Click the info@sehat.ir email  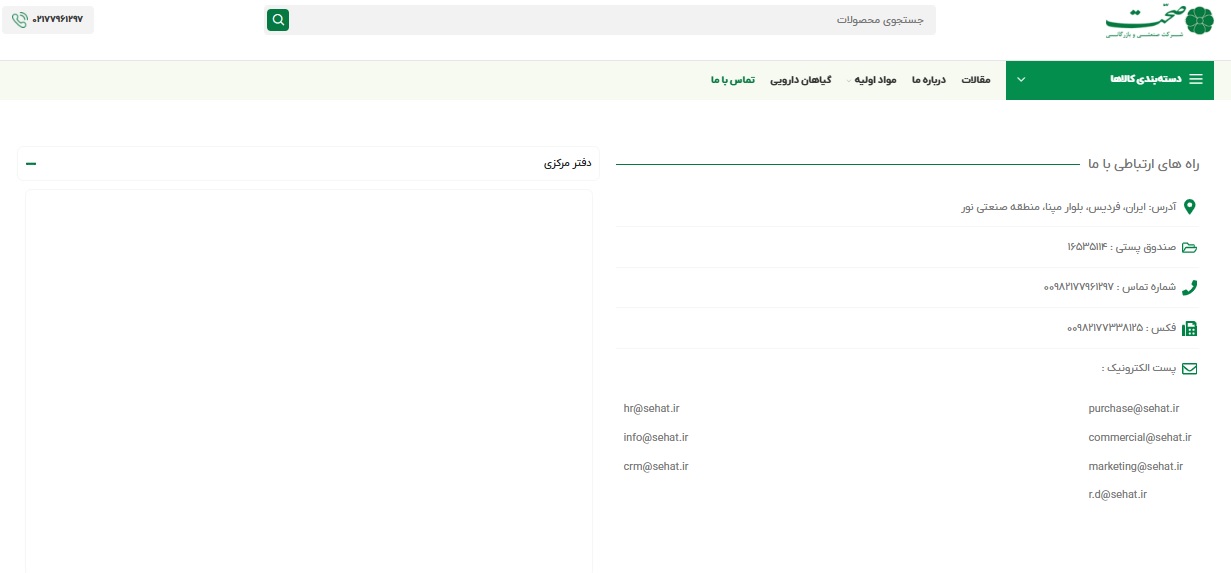click(x=656, y=437)
